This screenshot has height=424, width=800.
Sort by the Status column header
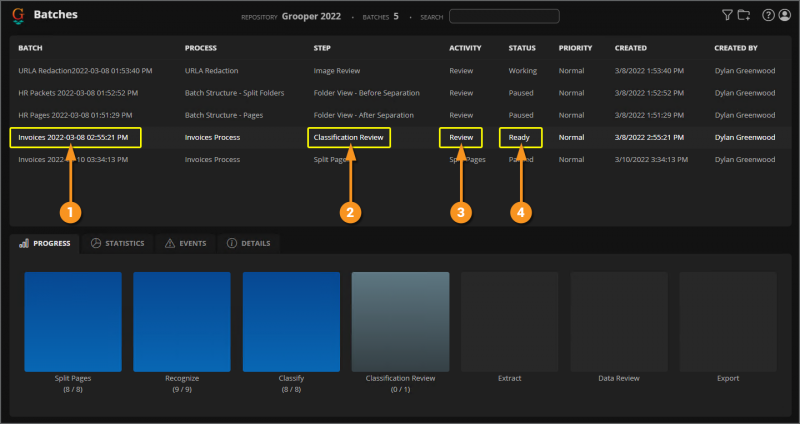pos(522,48)
